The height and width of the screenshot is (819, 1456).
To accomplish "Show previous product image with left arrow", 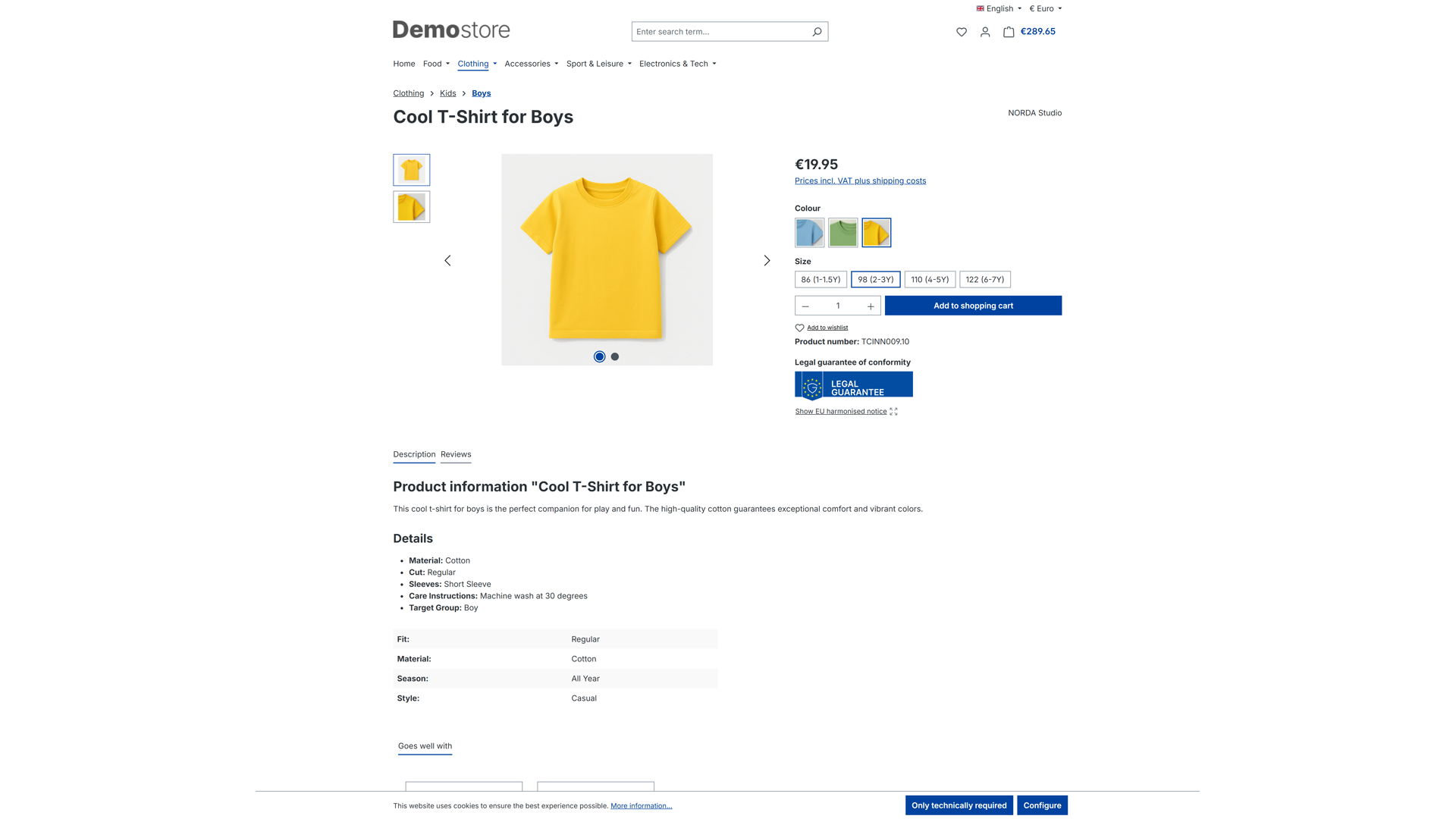I will click(x=447, y=260).
